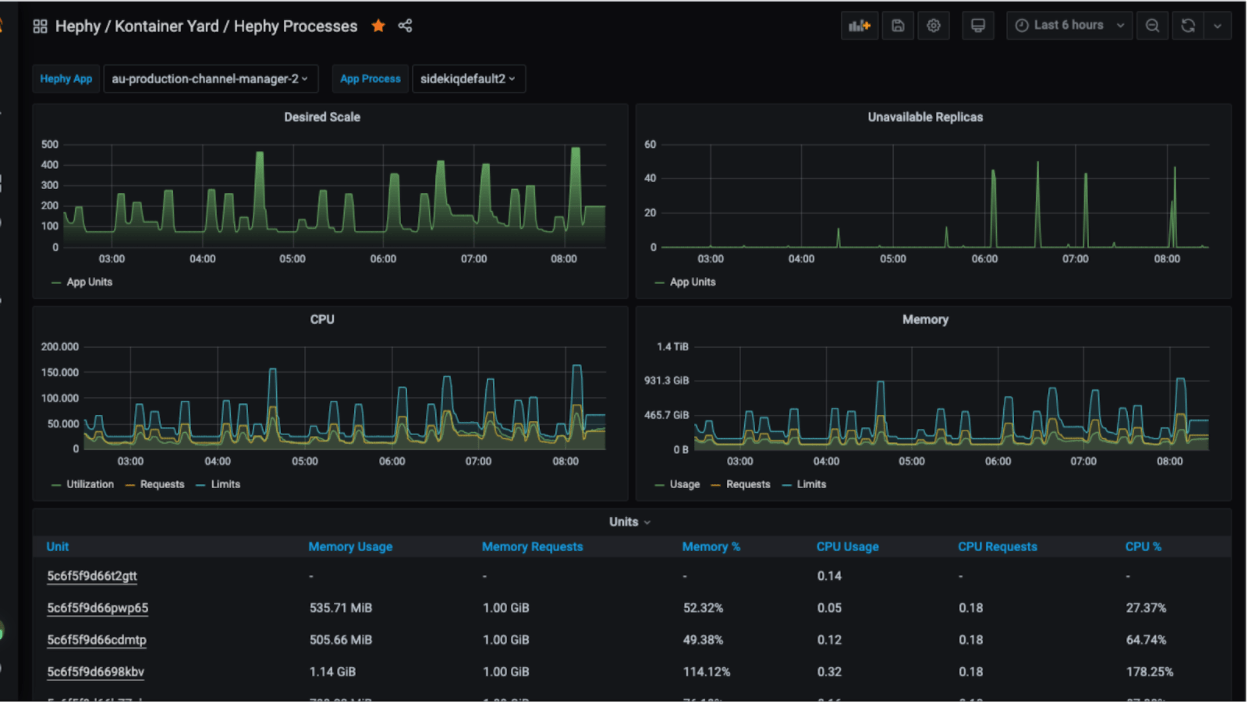Viewport: 1250px width, 702px height.
Task: Unstar the Hephy Processes dashboard
Action: (378, 26)
